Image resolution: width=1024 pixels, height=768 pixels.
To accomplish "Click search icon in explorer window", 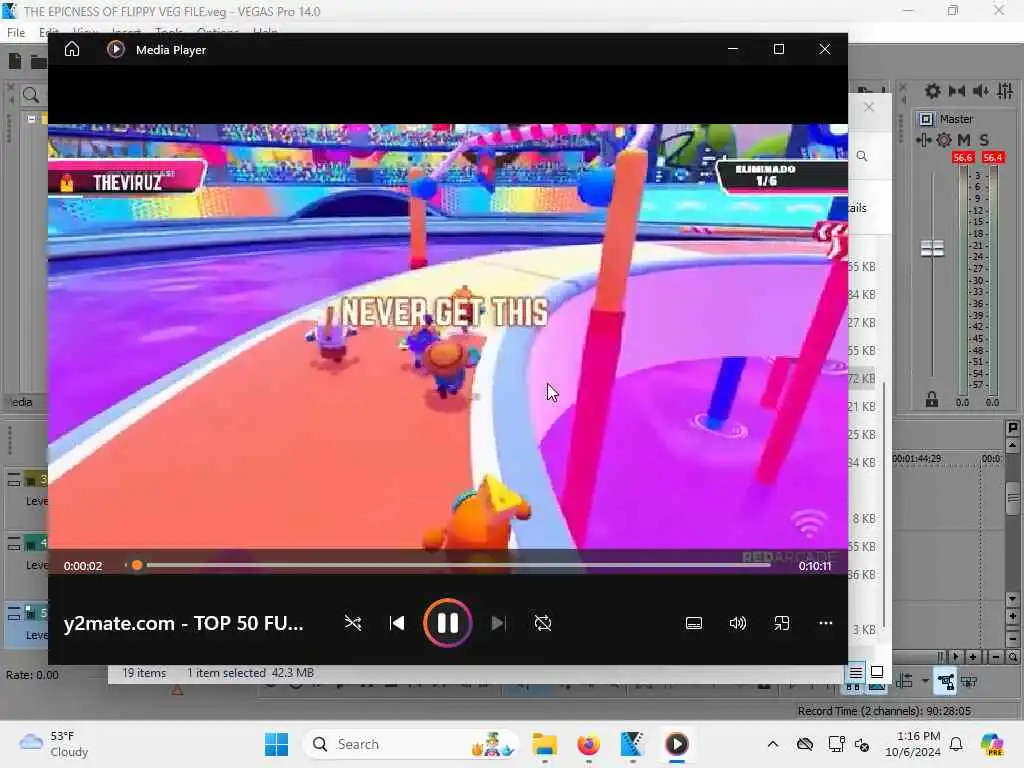I will pyautogui.click(x=862, y=156).
